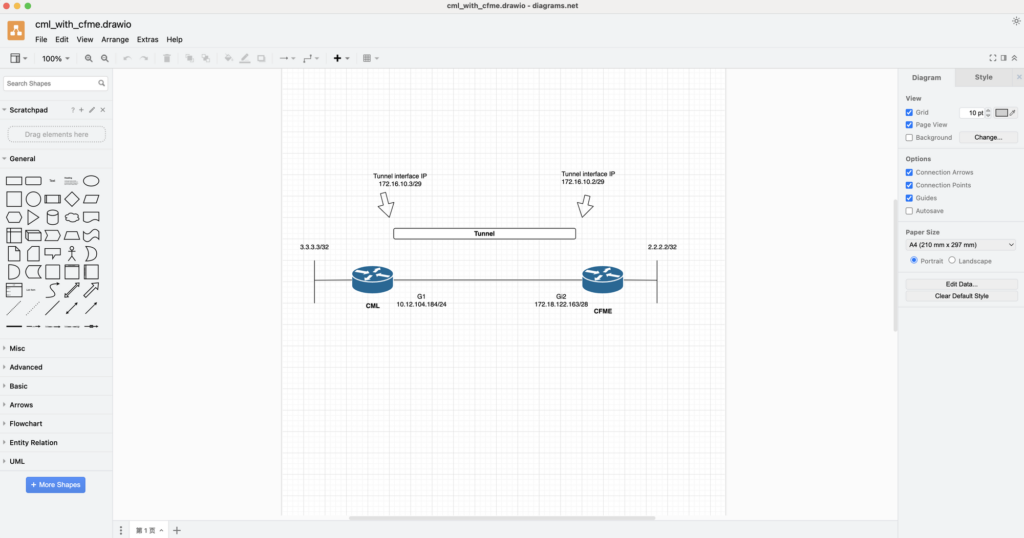Viewport: 1024px width, 538px height.
Task: Toggle the appearance sun icon
Action: [x=1016, y=20]
